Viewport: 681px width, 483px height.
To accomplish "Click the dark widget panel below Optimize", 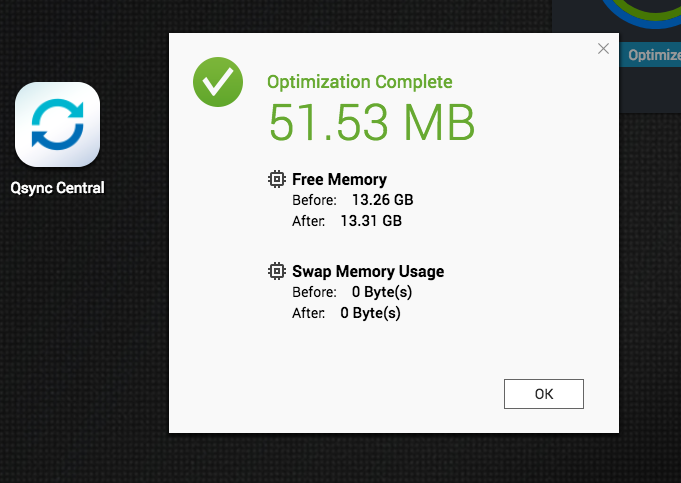I will coord(650,90).
